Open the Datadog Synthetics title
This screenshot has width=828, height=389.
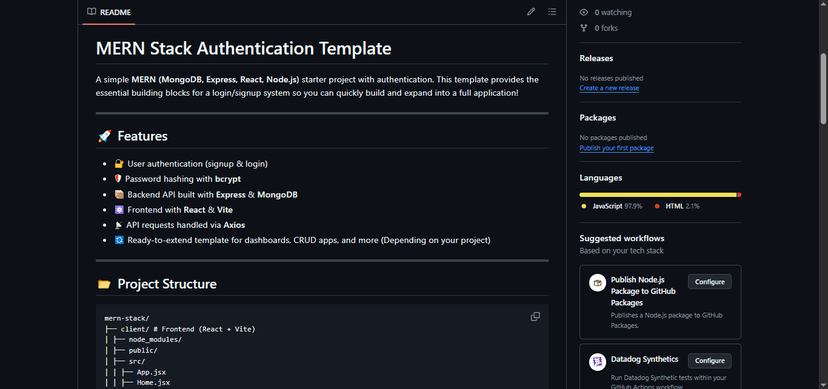tap(644, 359)
